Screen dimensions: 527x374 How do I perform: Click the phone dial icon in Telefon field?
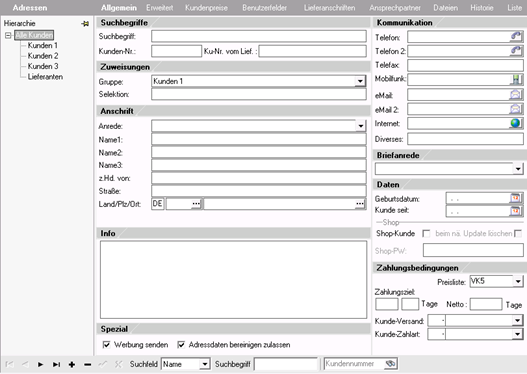[516, 36]
